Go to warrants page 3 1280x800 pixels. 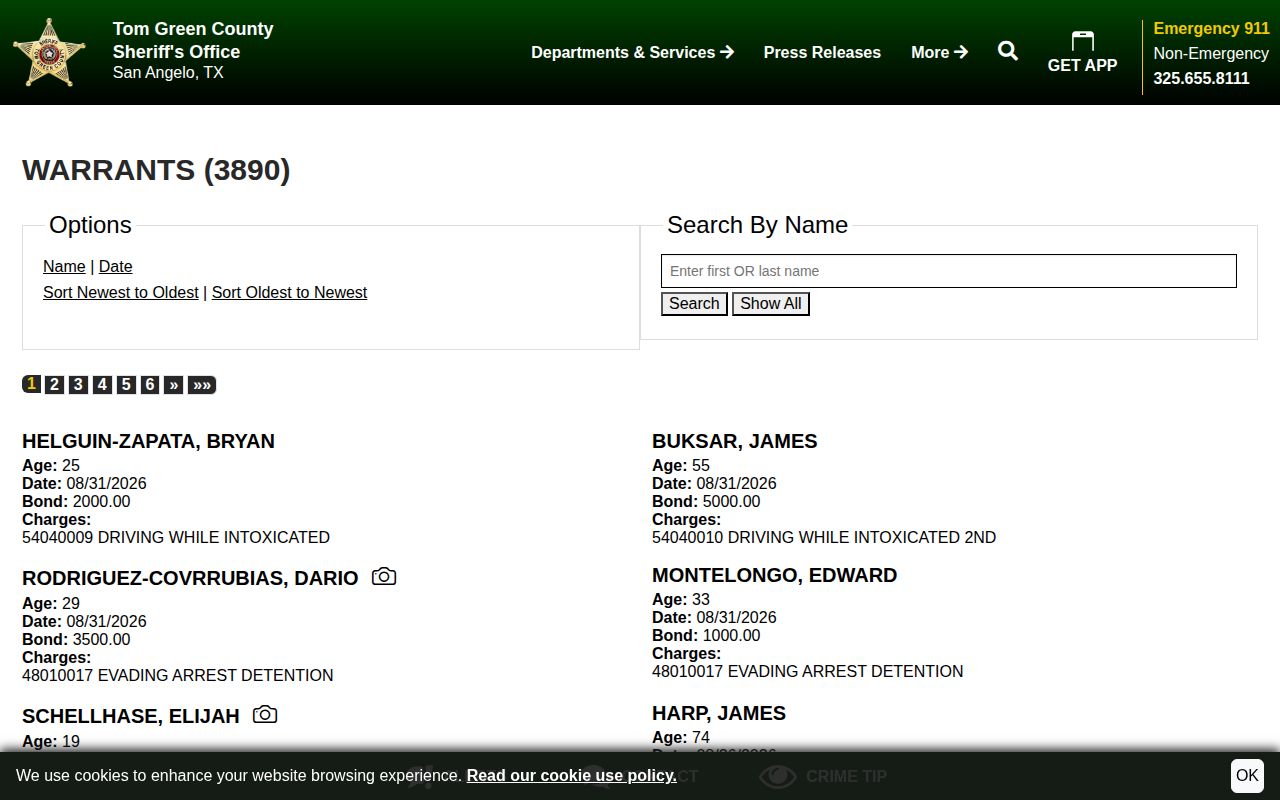(78, 385)
